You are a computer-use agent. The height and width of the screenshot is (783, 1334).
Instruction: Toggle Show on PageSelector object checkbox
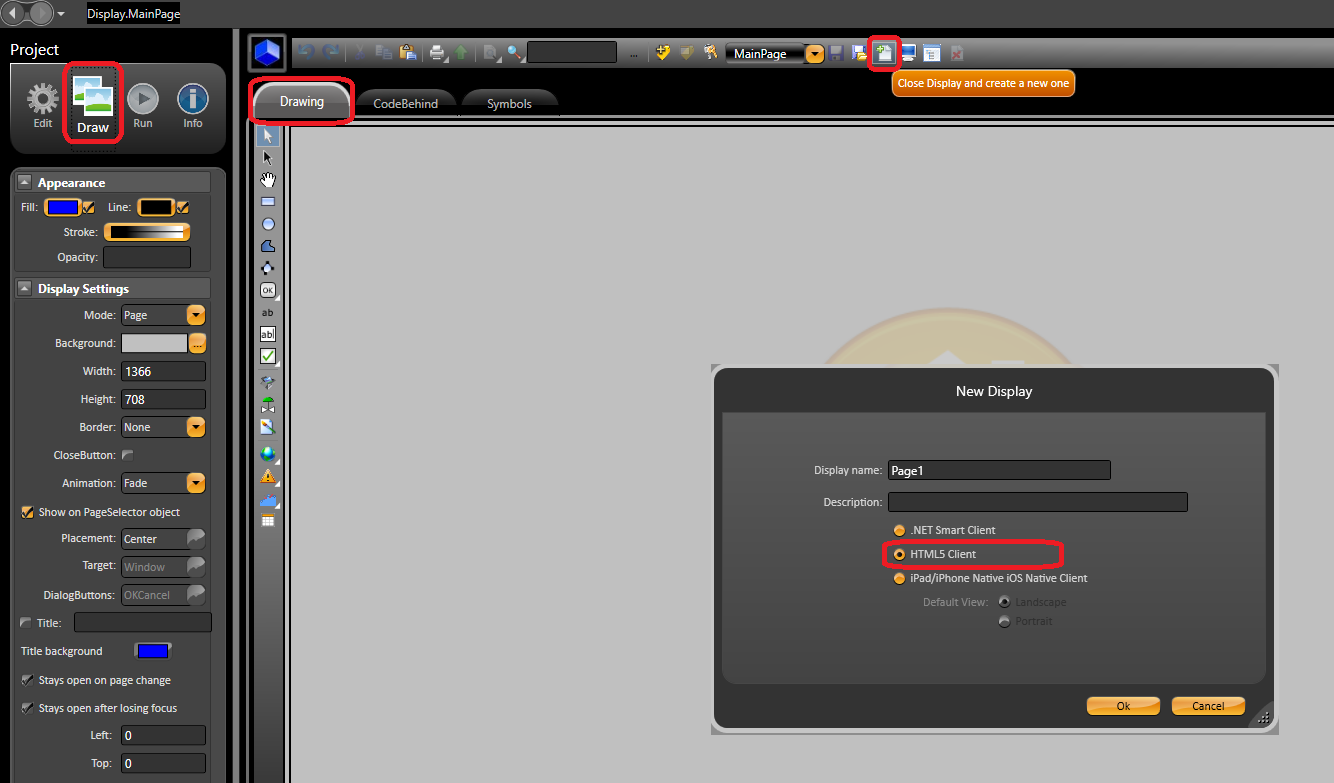[28, 512]
